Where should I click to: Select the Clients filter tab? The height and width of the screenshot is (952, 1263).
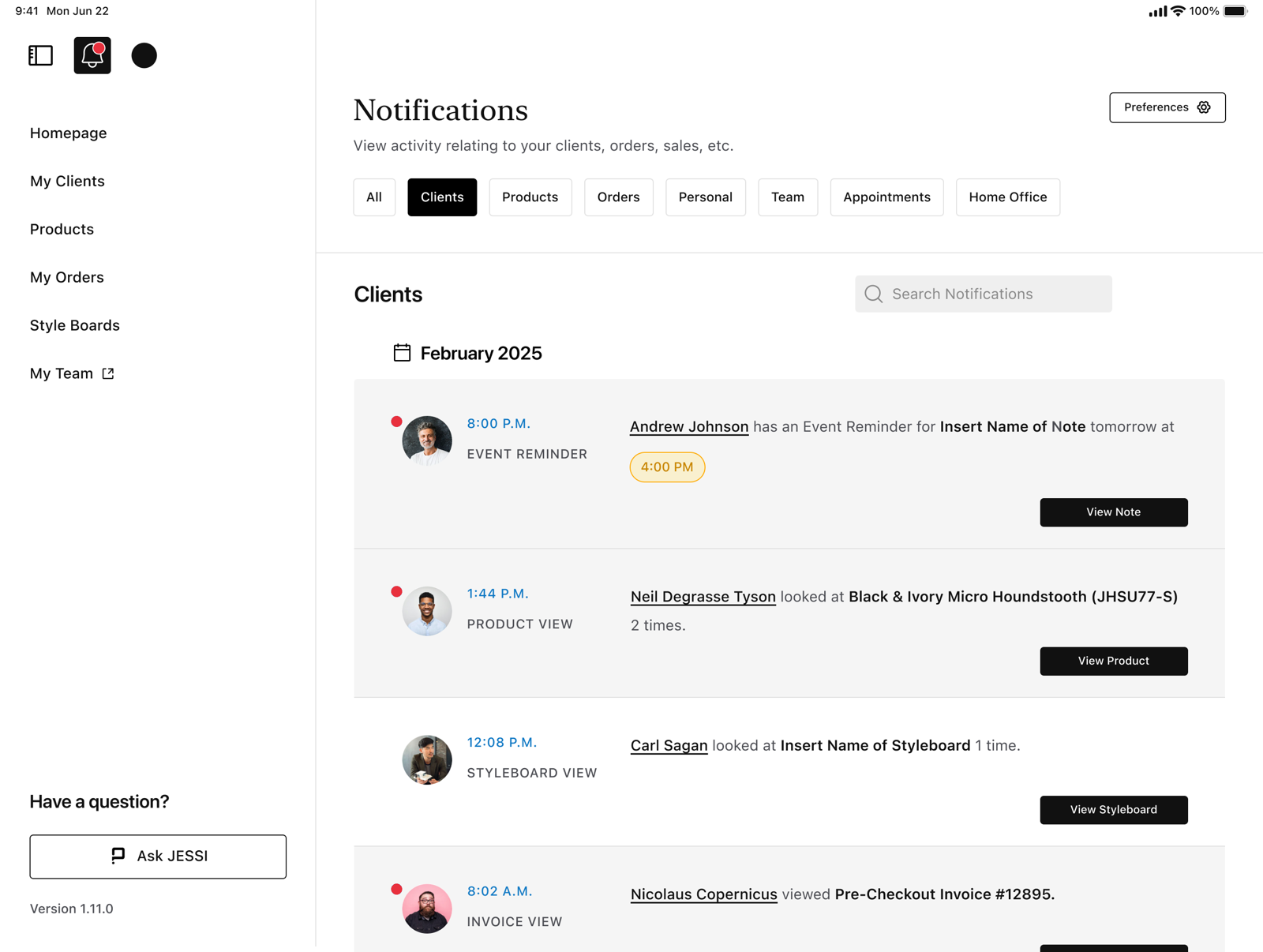point(442,197)
